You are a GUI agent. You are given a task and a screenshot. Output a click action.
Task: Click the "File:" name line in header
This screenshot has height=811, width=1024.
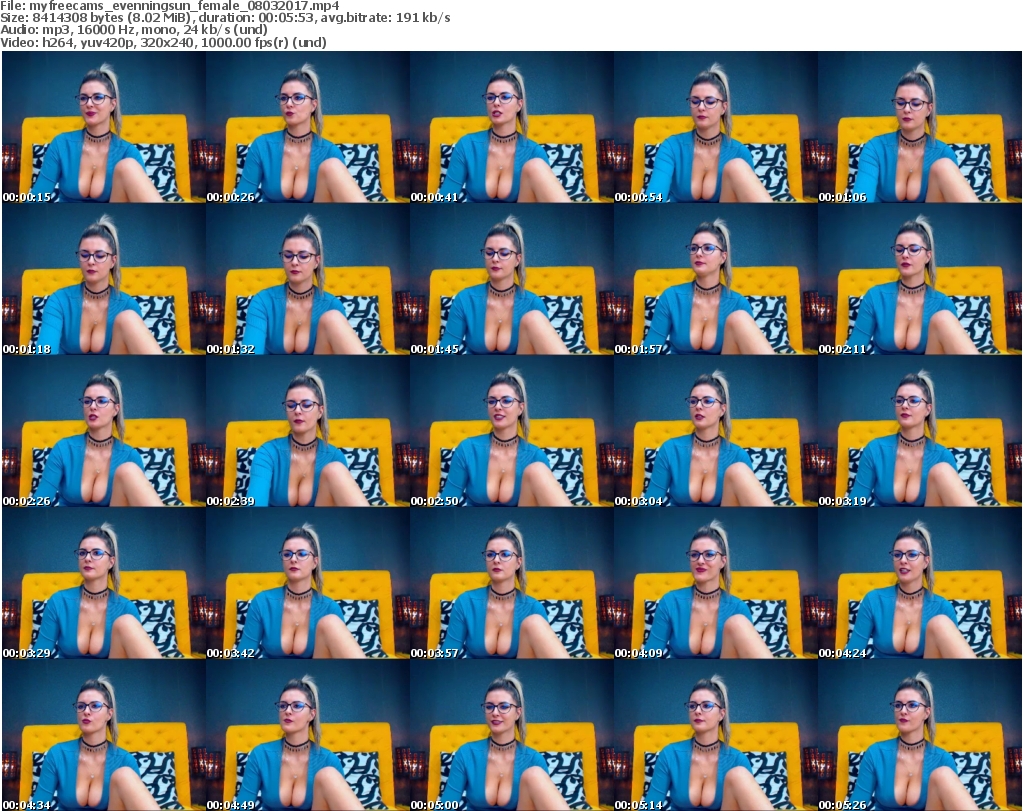[x=170, y=6]
